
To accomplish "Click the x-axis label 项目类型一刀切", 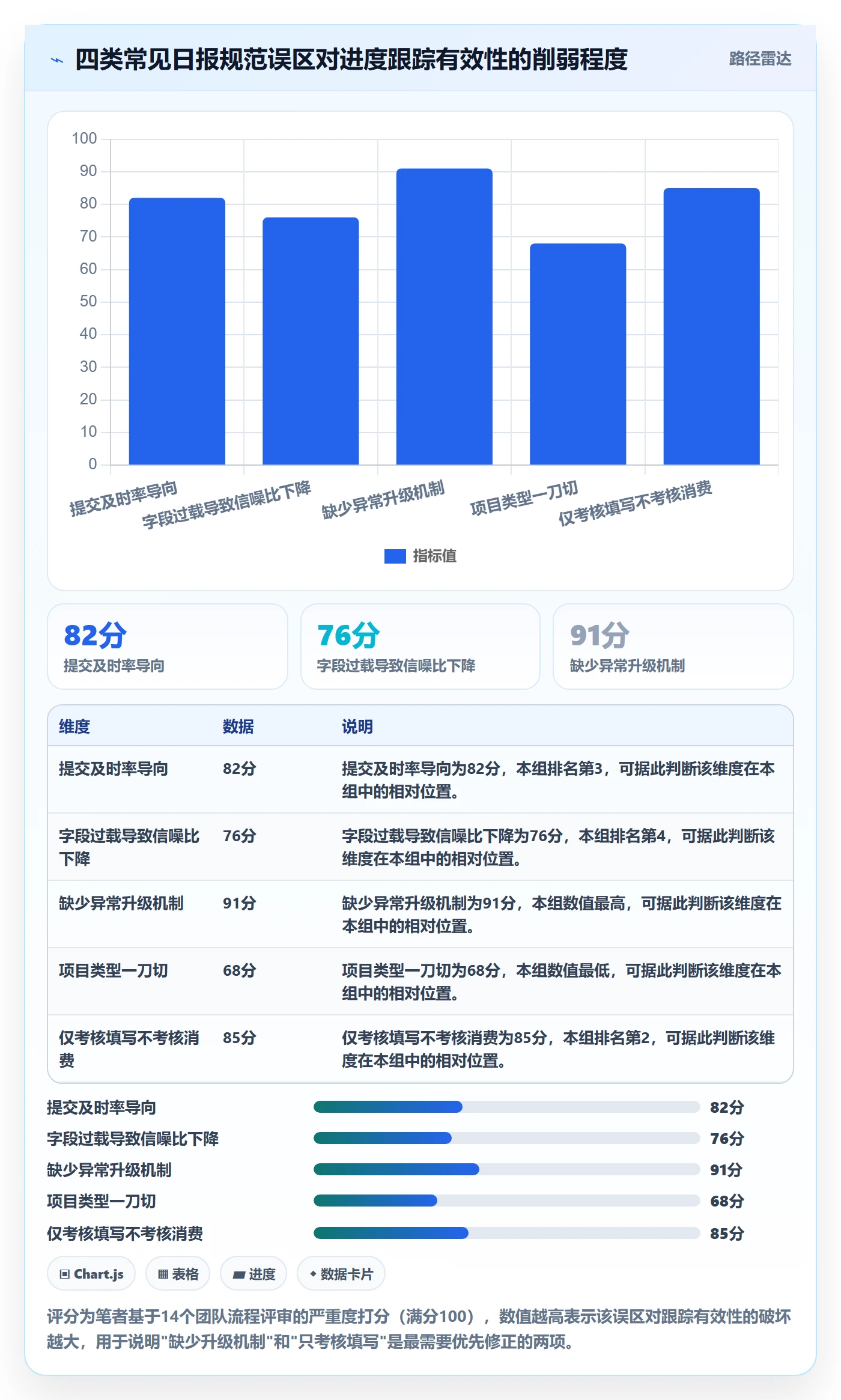I will [x=524, y=499].
